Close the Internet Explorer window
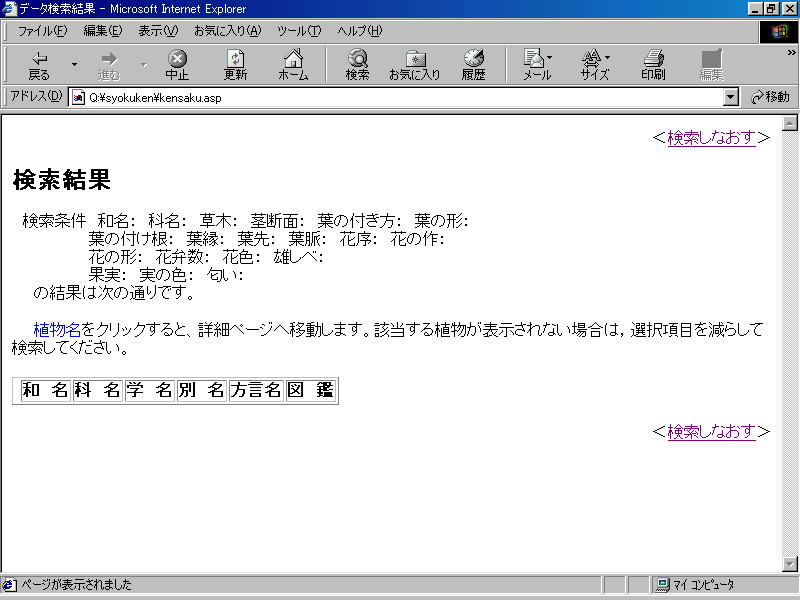 789,9
